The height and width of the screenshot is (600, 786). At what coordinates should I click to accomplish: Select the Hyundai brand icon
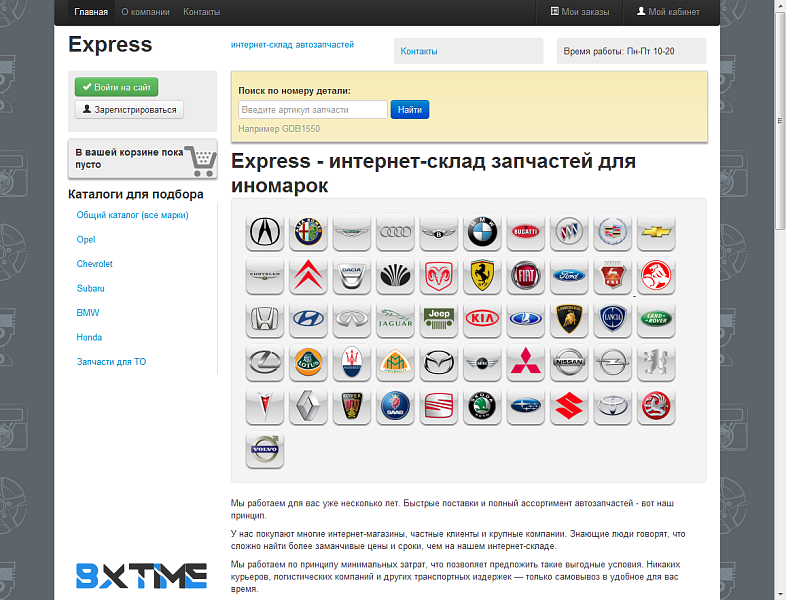(x=308, y=319)
